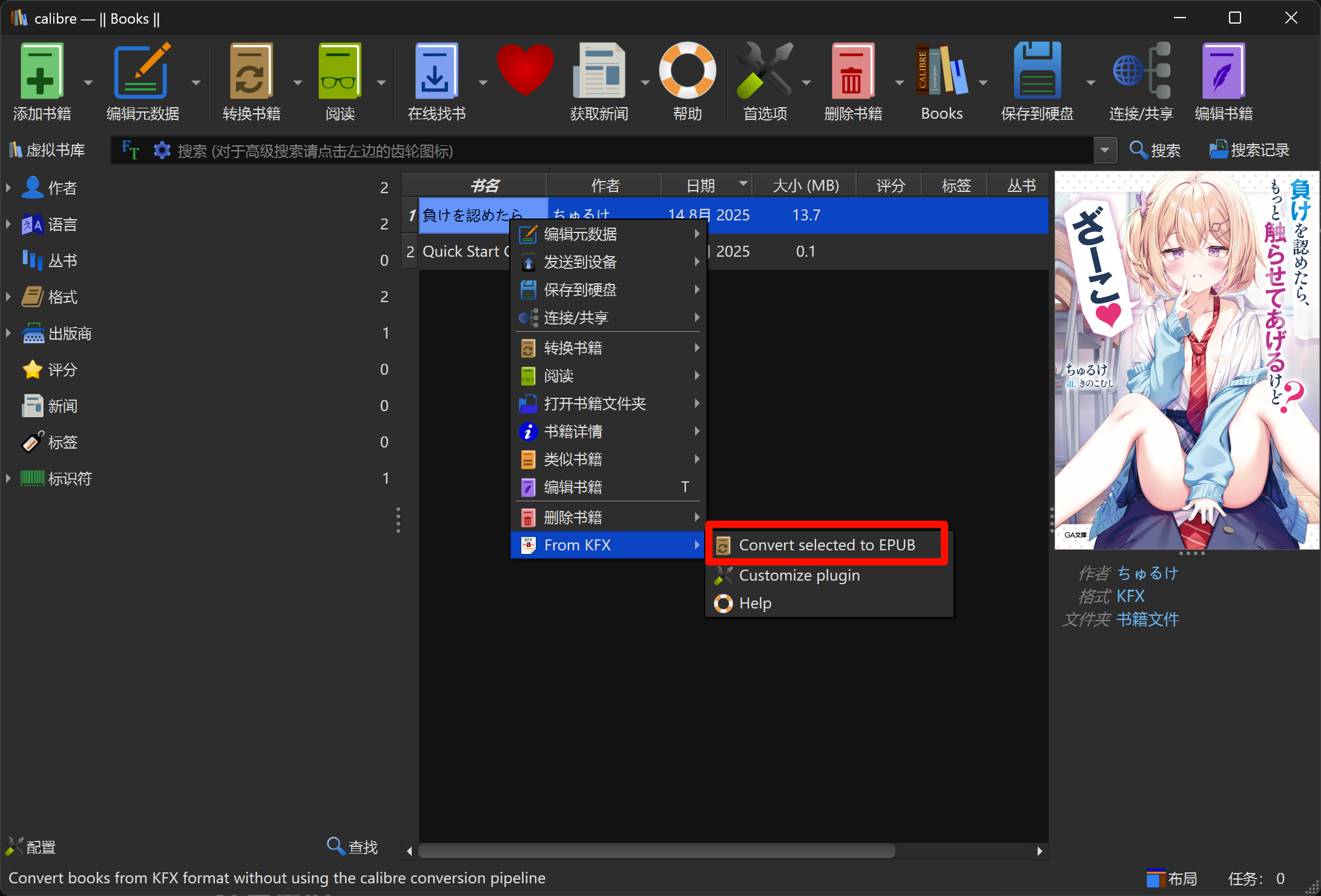Click the 添加书籍 add books icon

[x=41, y=71]
